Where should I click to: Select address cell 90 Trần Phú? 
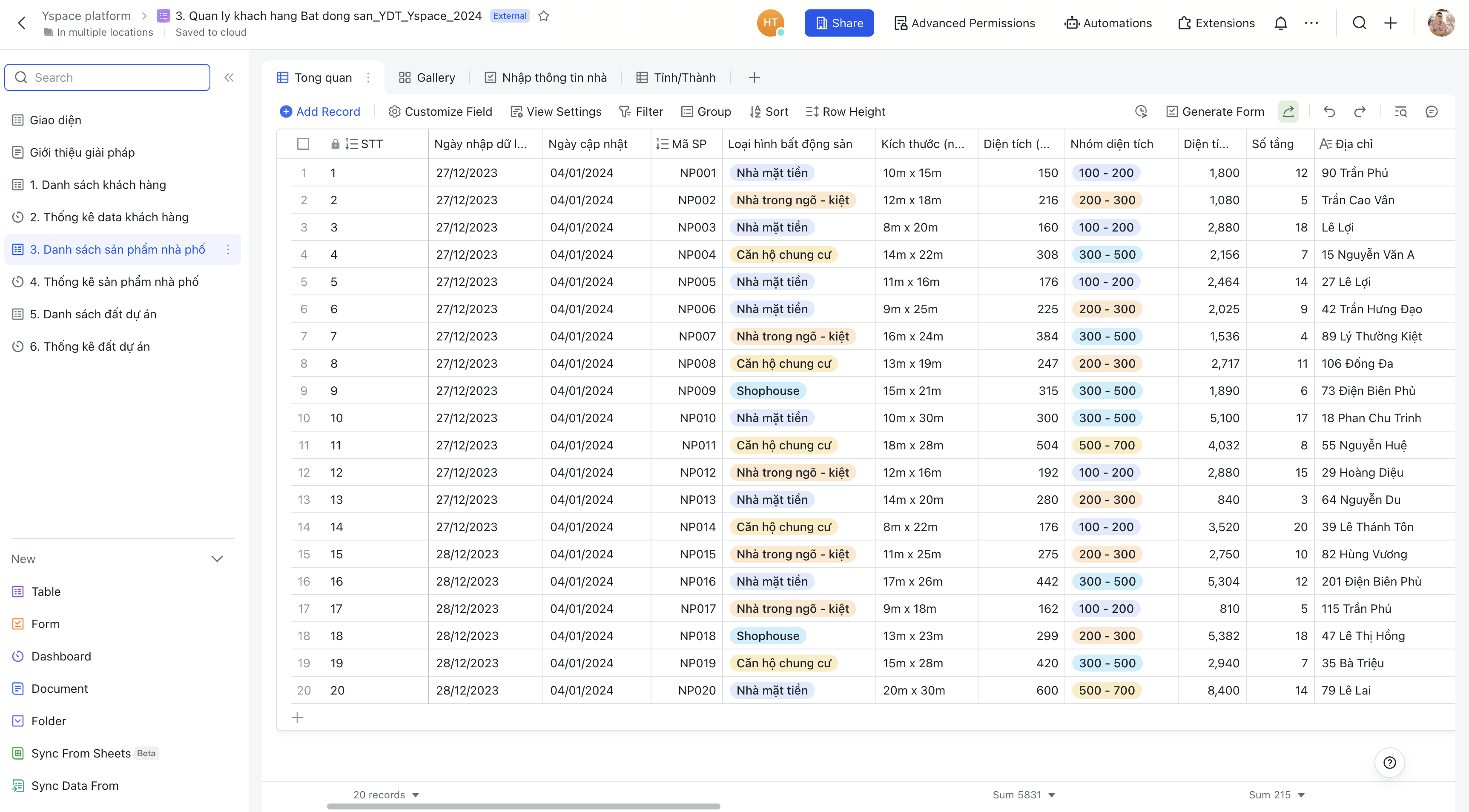click(1385, 173)
